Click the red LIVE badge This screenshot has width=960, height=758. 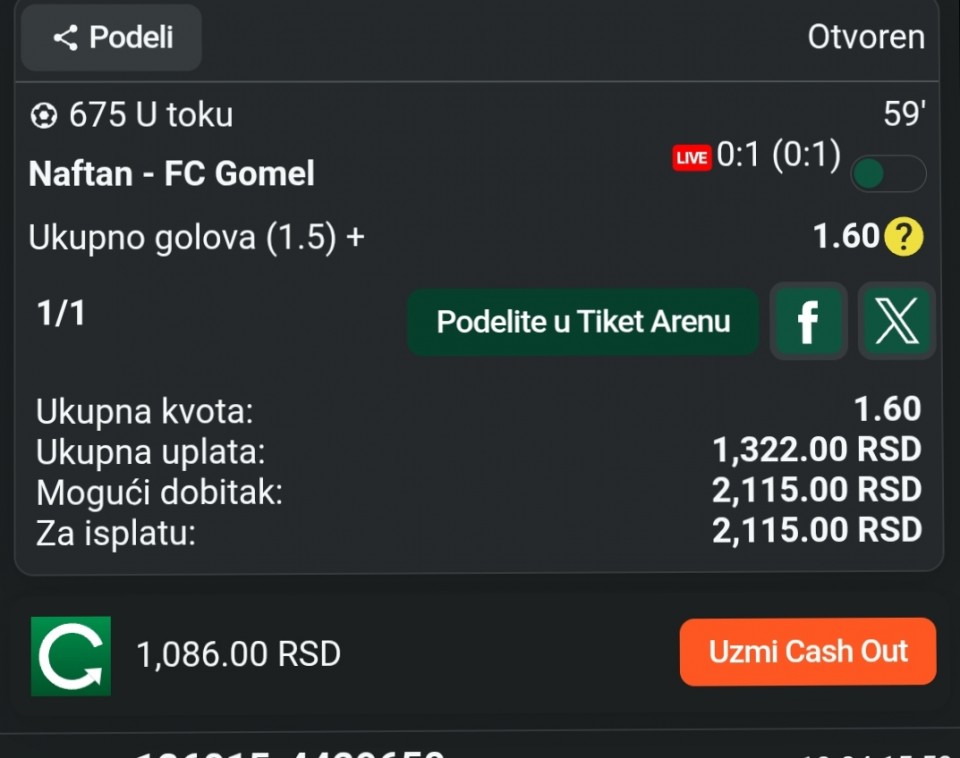coord(692,158)
